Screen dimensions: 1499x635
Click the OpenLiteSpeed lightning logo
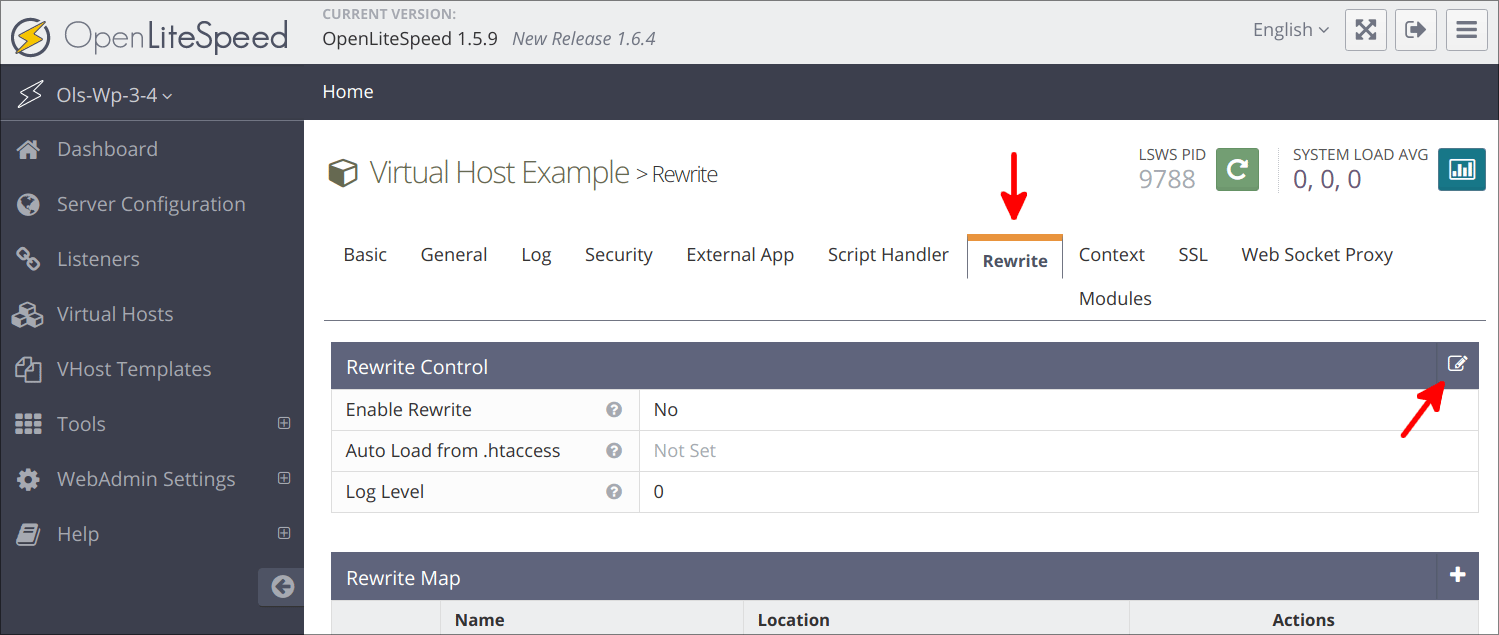pos(31,37)
